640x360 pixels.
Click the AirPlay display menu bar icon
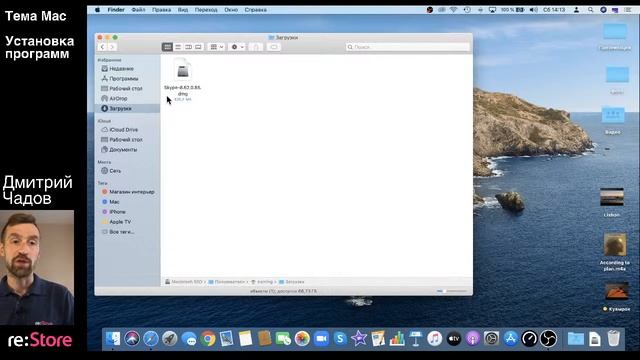click(493, 10)
